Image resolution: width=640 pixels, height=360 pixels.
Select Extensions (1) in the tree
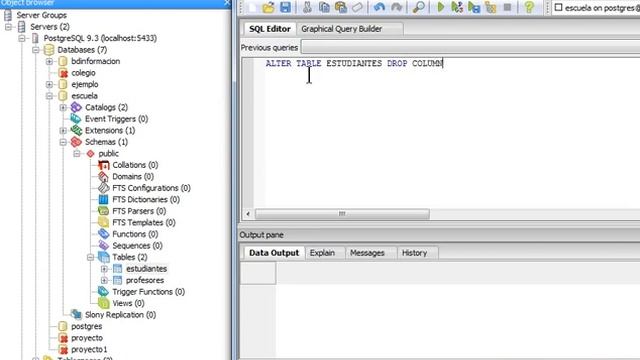pos(110,131)
